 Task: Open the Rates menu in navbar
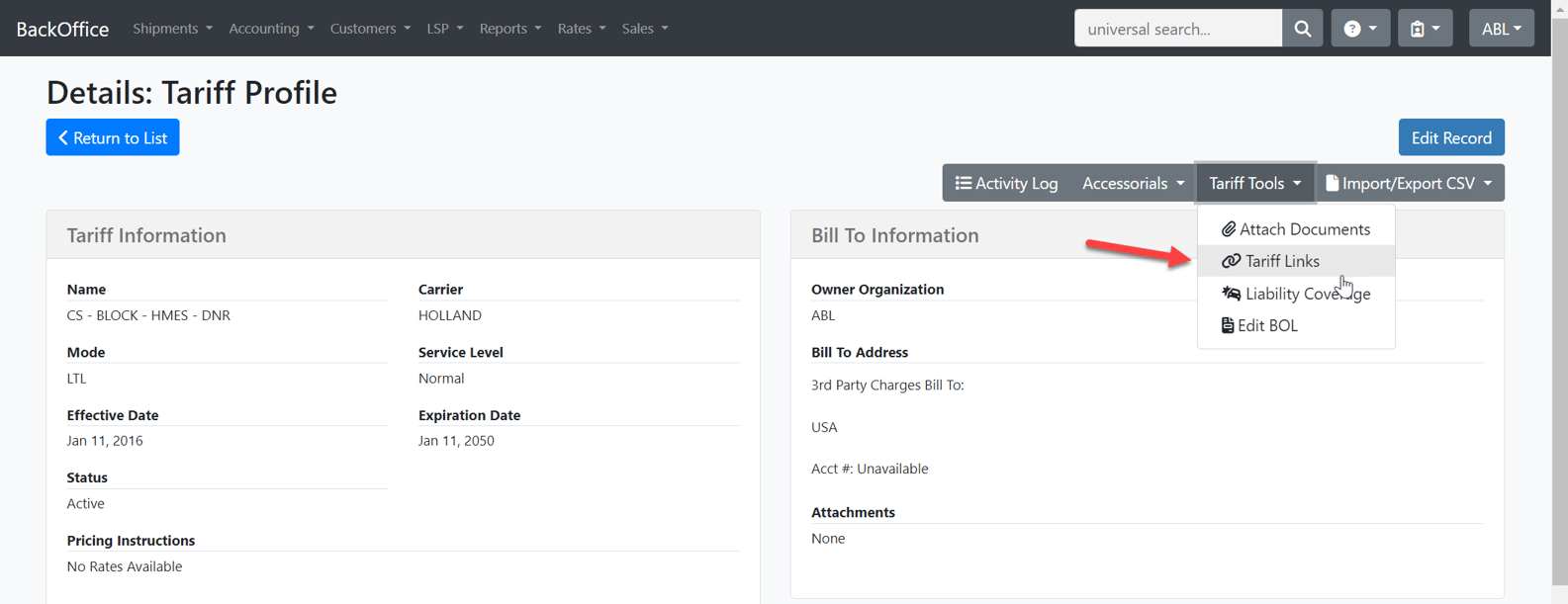tap(581, 29)
